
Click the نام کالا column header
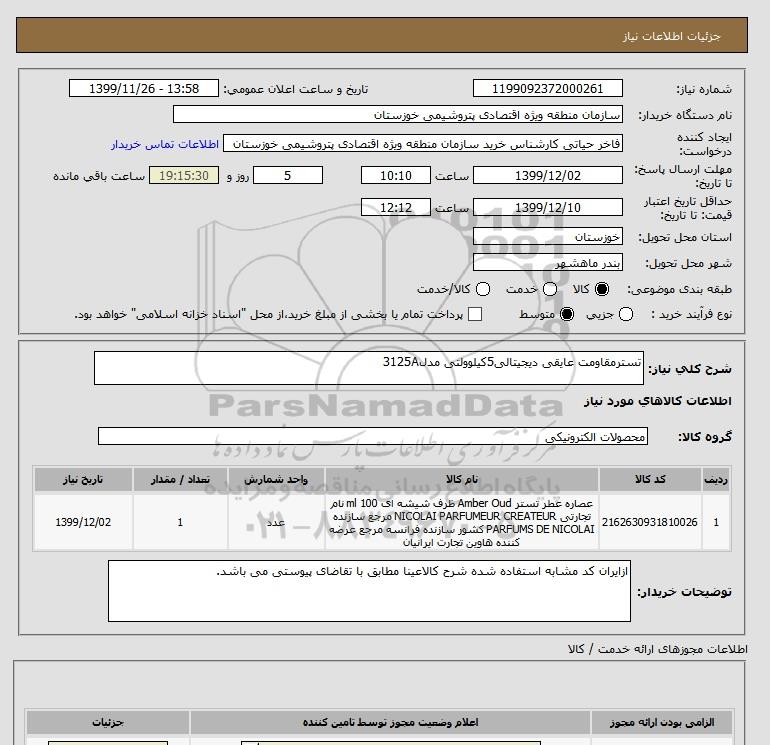462,479
